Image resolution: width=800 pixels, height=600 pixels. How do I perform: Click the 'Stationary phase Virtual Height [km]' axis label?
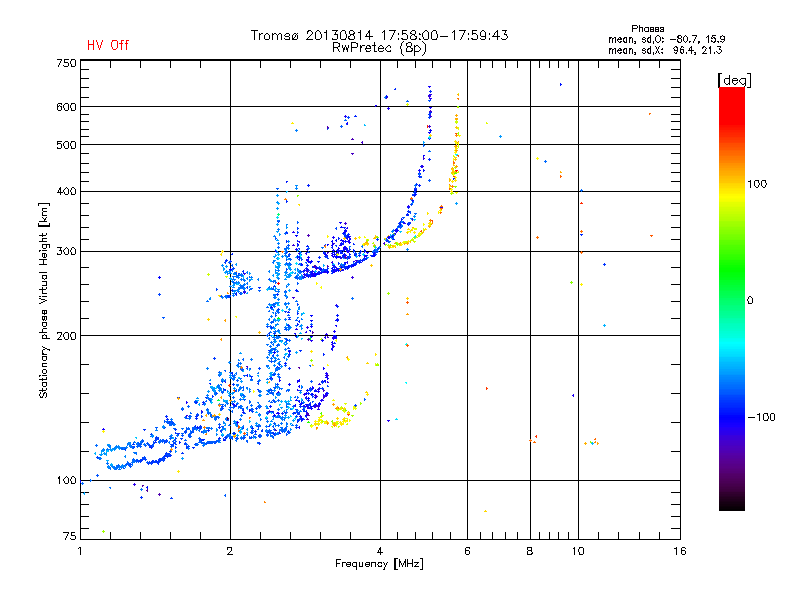click(44, 301)
